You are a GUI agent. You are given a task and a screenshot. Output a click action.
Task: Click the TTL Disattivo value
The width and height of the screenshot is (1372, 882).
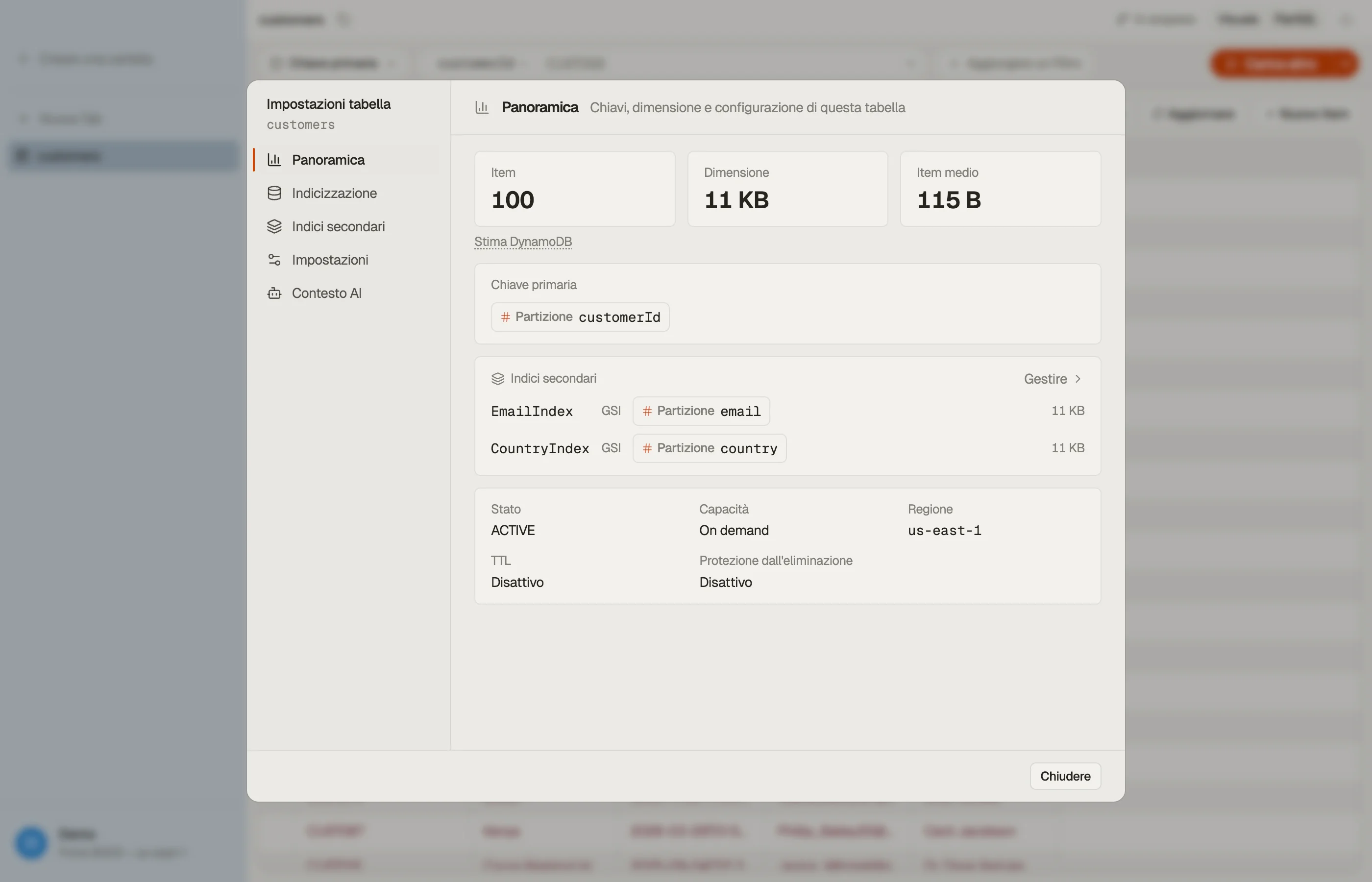click(x=517, y=582)
